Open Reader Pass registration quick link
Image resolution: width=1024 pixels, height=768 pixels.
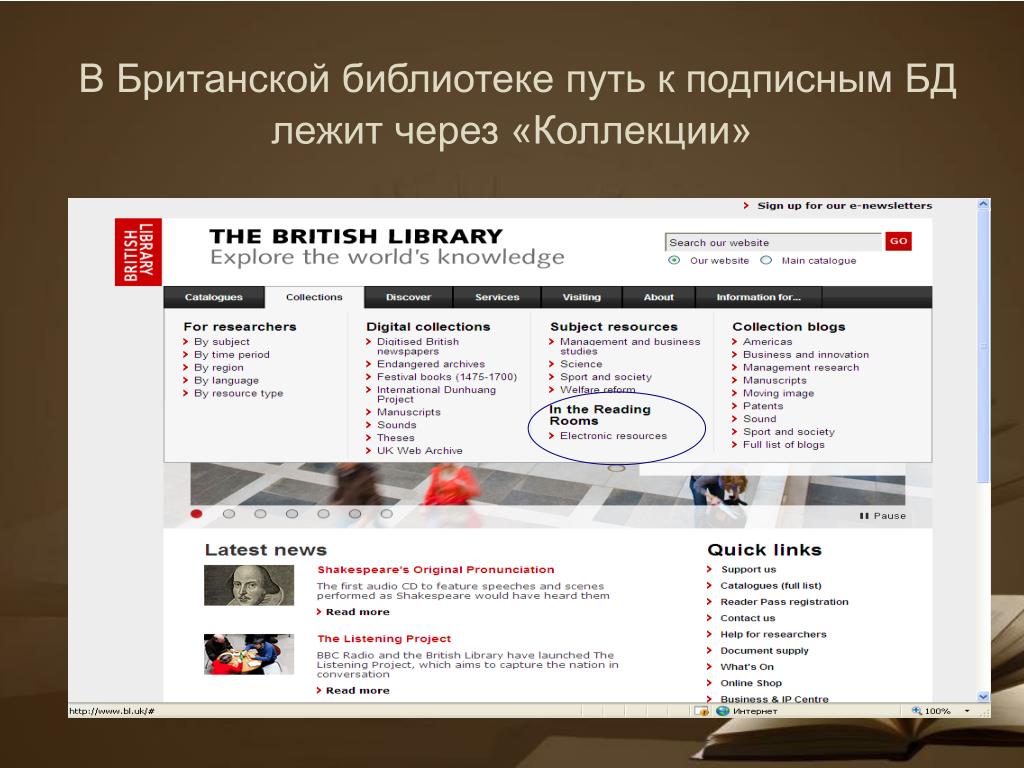pos(784,602)
